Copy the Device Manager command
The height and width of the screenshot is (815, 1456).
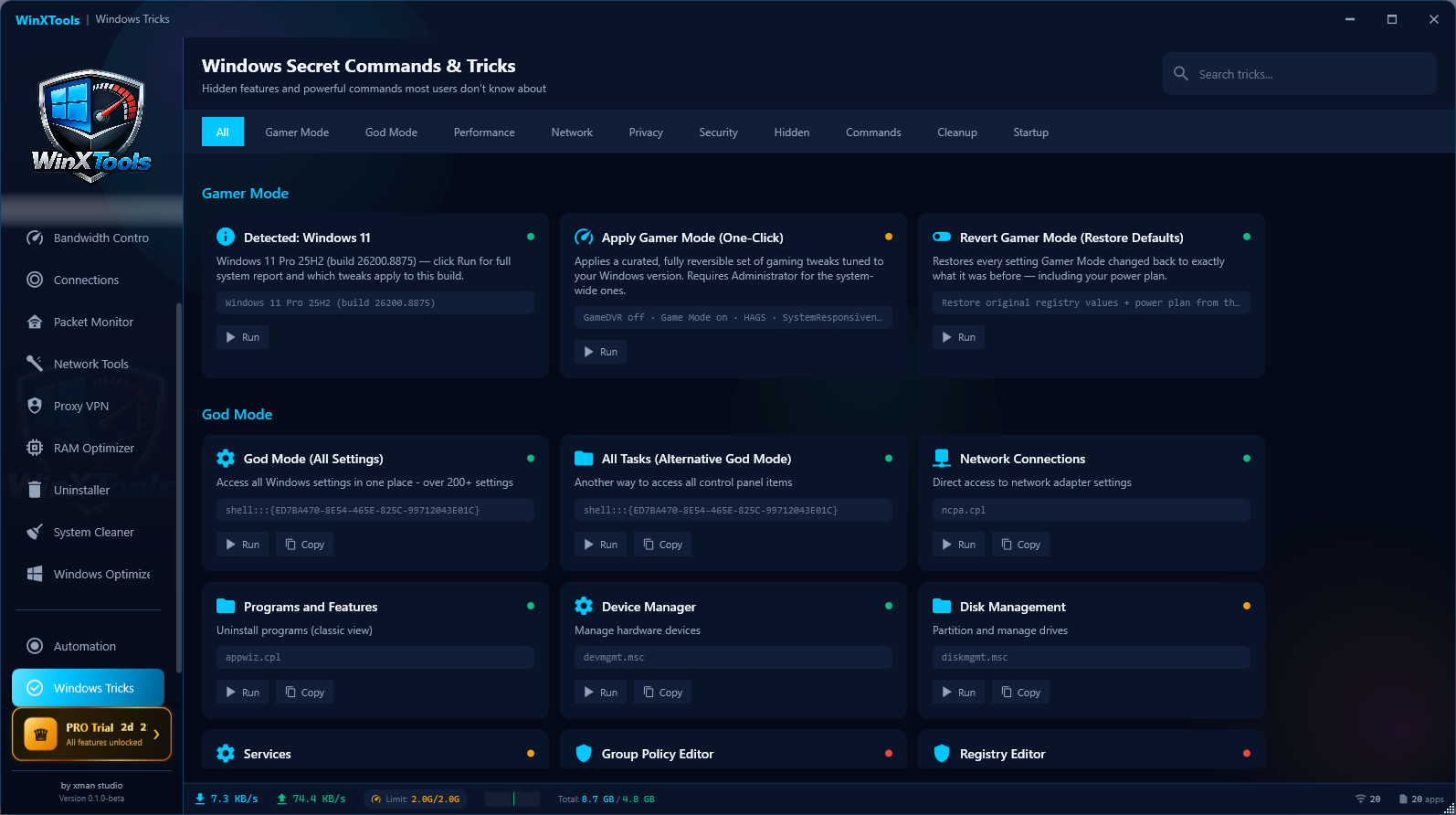pyautogui.click(x=663, y=693)
